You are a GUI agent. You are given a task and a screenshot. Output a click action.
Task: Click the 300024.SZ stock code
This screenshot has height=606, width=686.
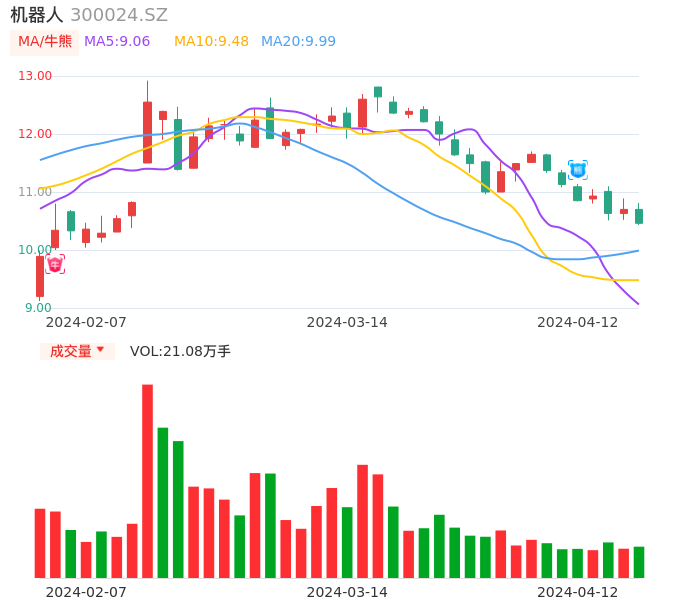[x=119, y=15]
